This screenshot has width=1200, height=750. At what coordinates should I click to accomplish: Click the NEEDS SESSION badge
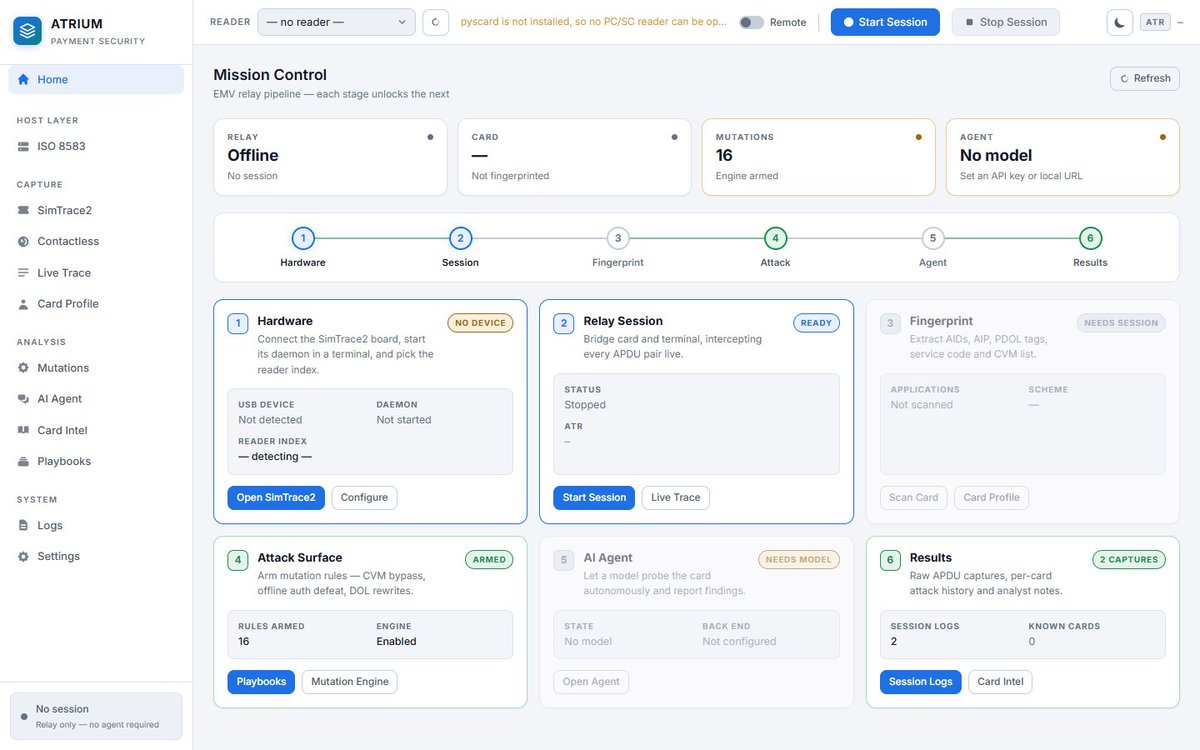point(1121,323)
